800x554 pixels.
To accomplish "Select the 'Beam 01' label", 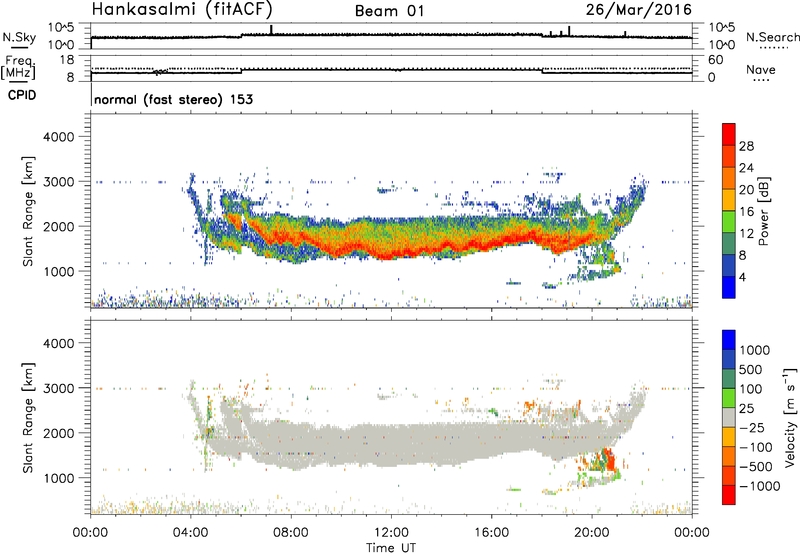I will point(389,11).
